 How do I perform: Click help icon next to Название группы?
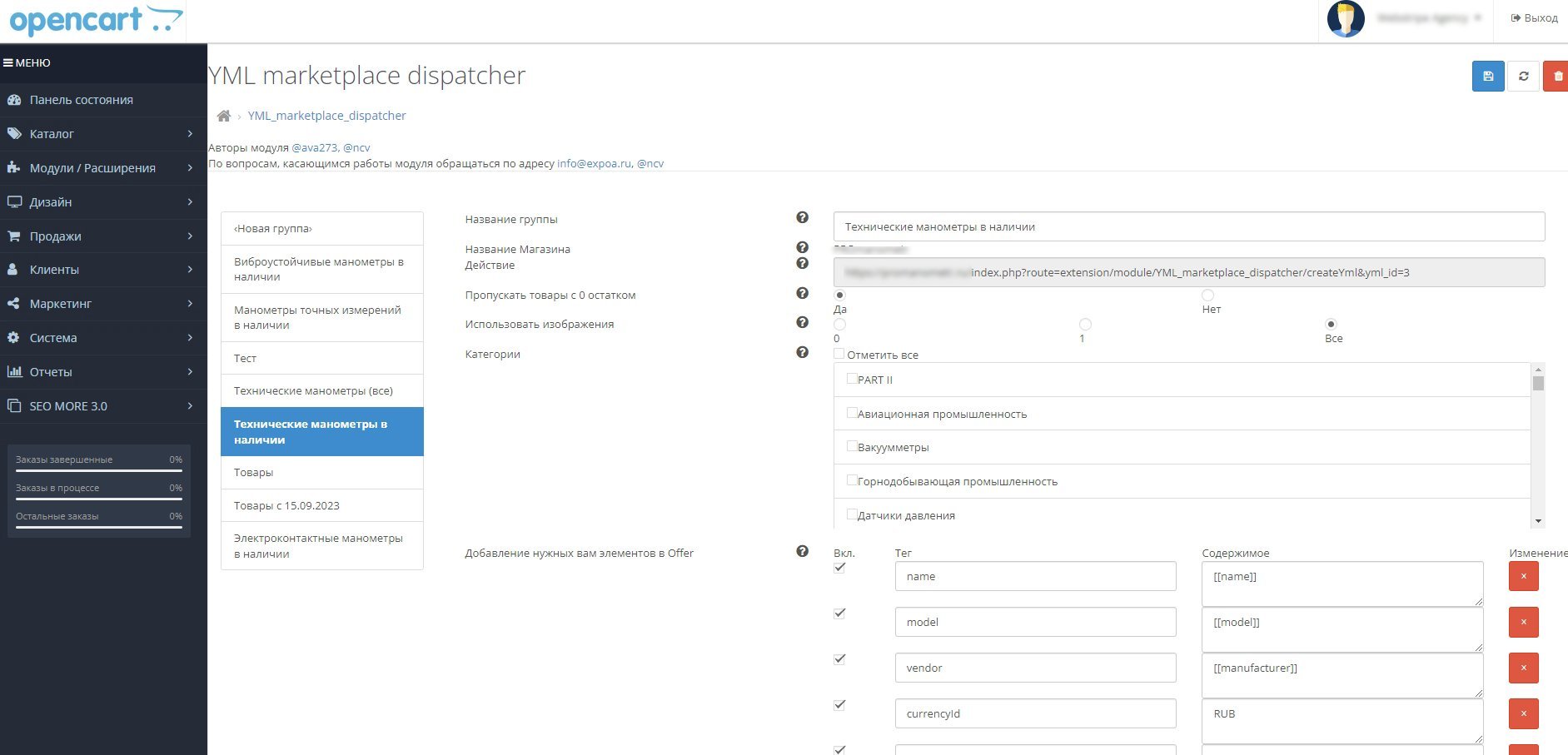(x=802, y=217)
